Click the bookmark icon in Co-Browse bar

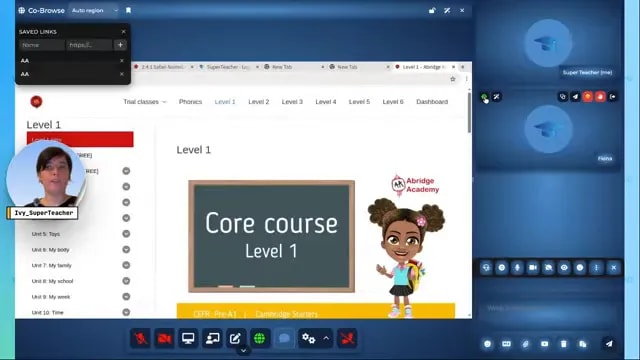[129, 10]
